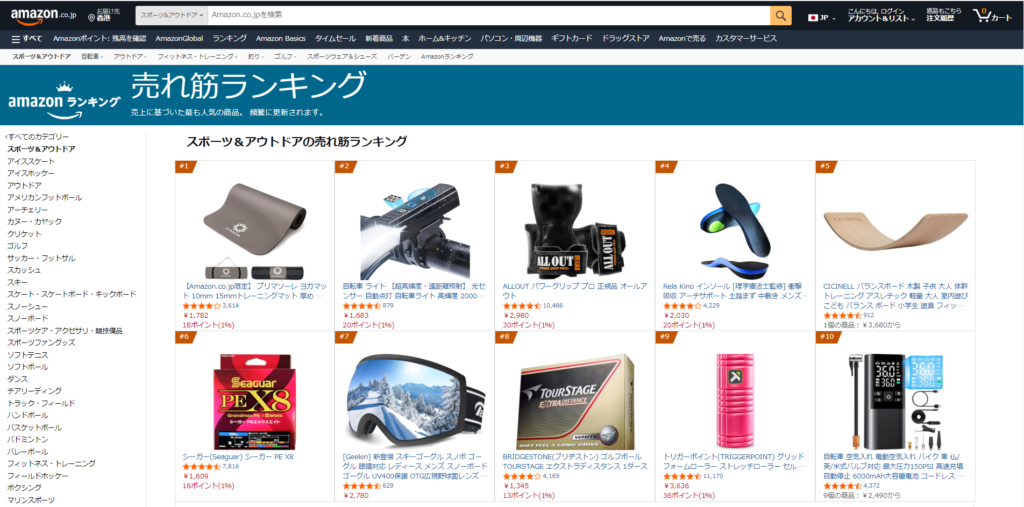Open the hamburger すべて menu
1024x507 pixels.
point(27,39)
